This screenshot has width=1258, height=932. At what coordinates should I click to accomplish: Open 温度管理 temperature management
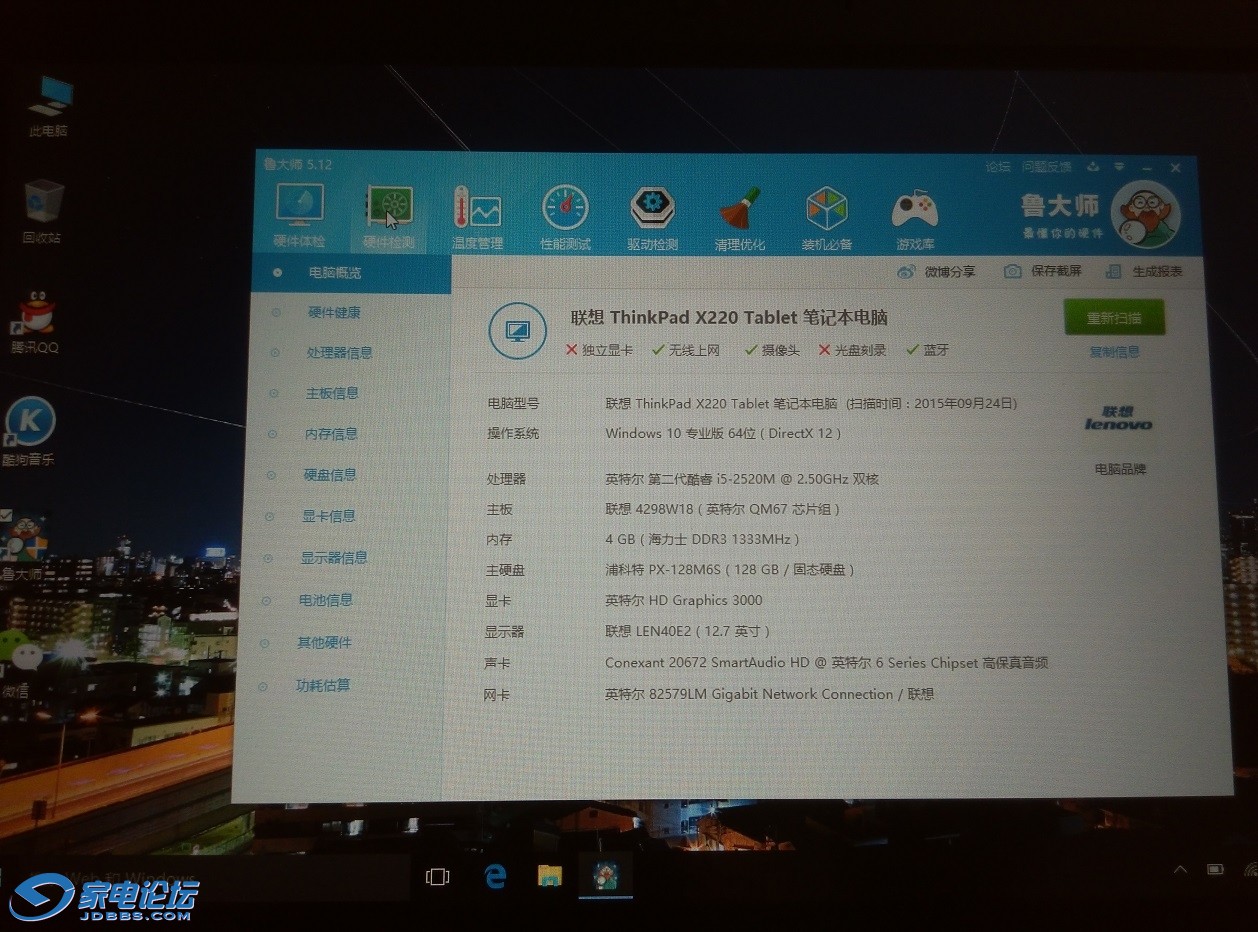(x=477, y=217)
